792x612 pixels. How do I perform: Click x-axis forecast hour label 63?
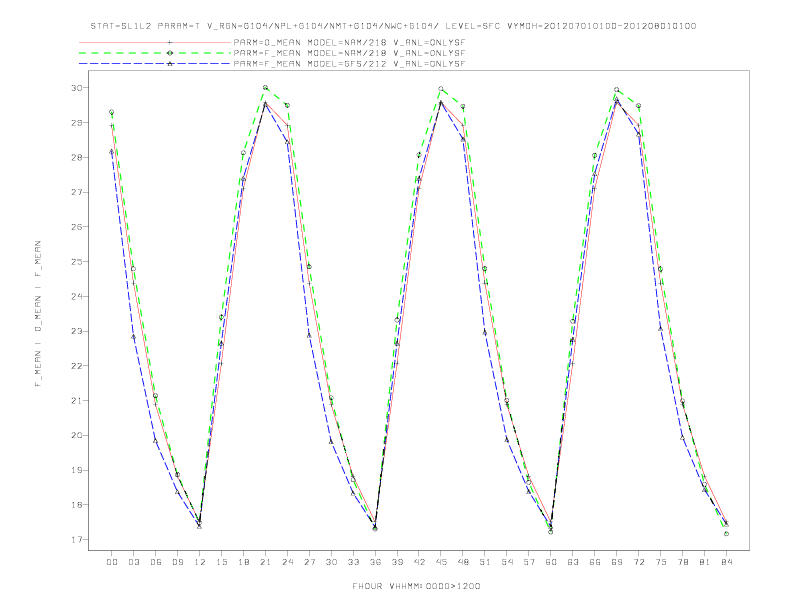[x=573, y=562]
